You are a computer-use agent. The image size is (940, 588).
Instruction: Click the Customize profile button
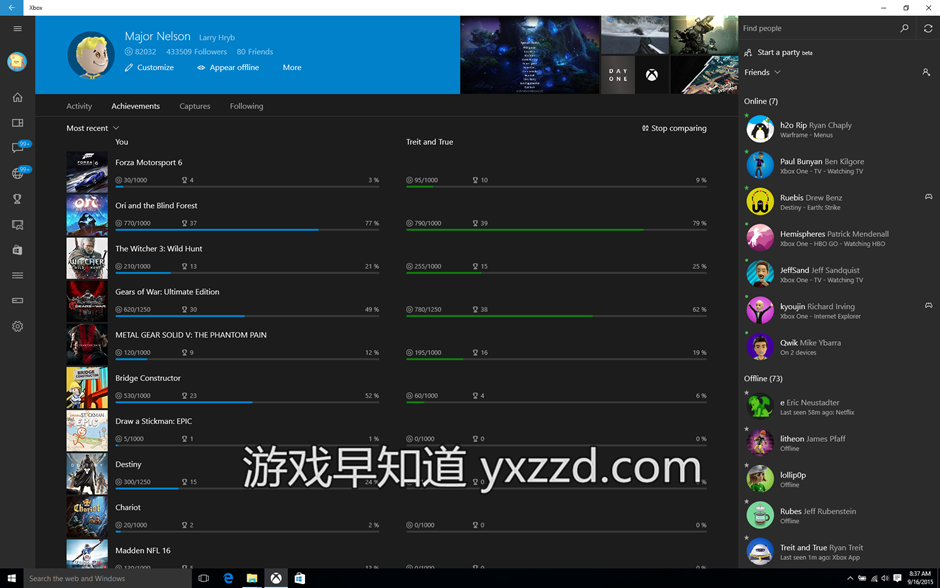149,67
